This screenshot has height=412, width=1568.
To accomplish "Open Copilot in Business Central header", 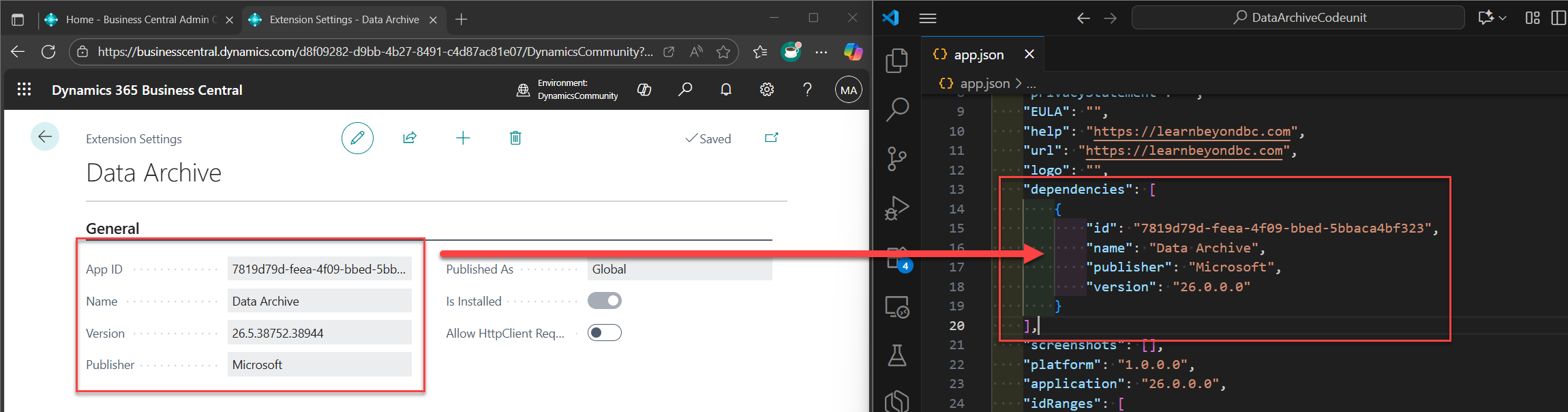I will click(x=644, y=89).
